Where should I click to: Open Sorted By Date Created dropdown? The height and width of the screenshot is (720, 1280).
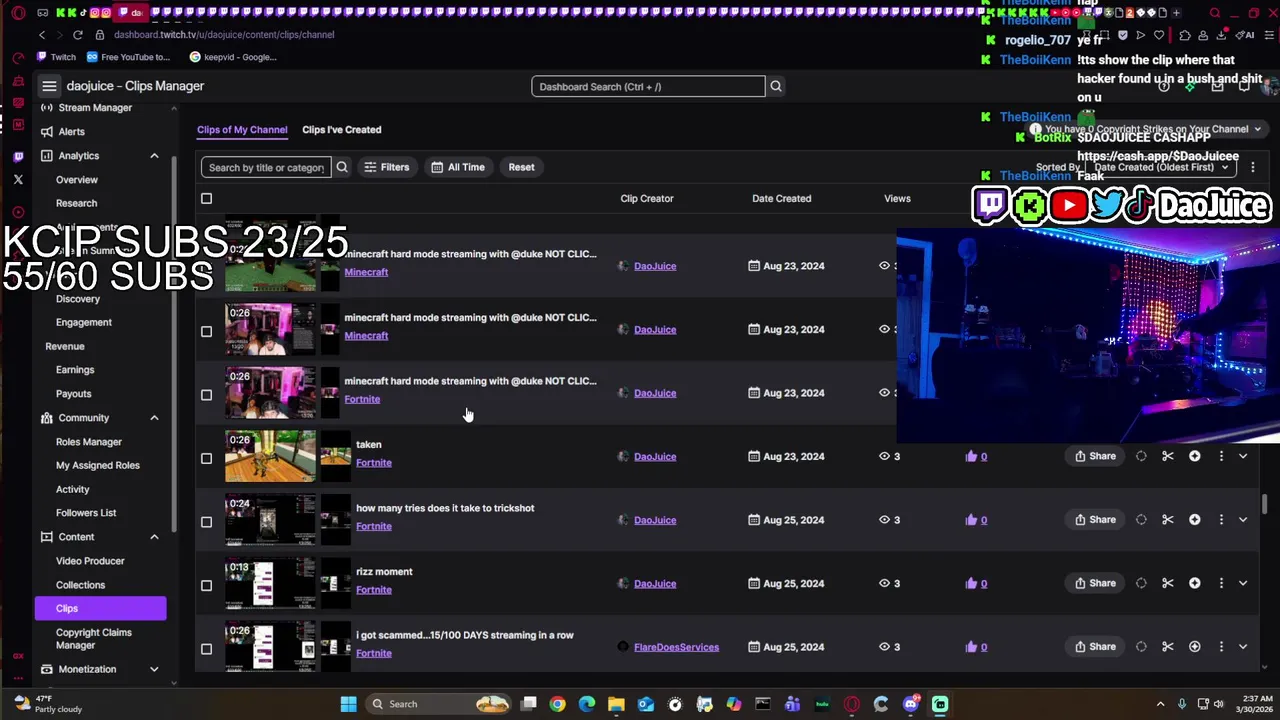tap(1162, 167)
